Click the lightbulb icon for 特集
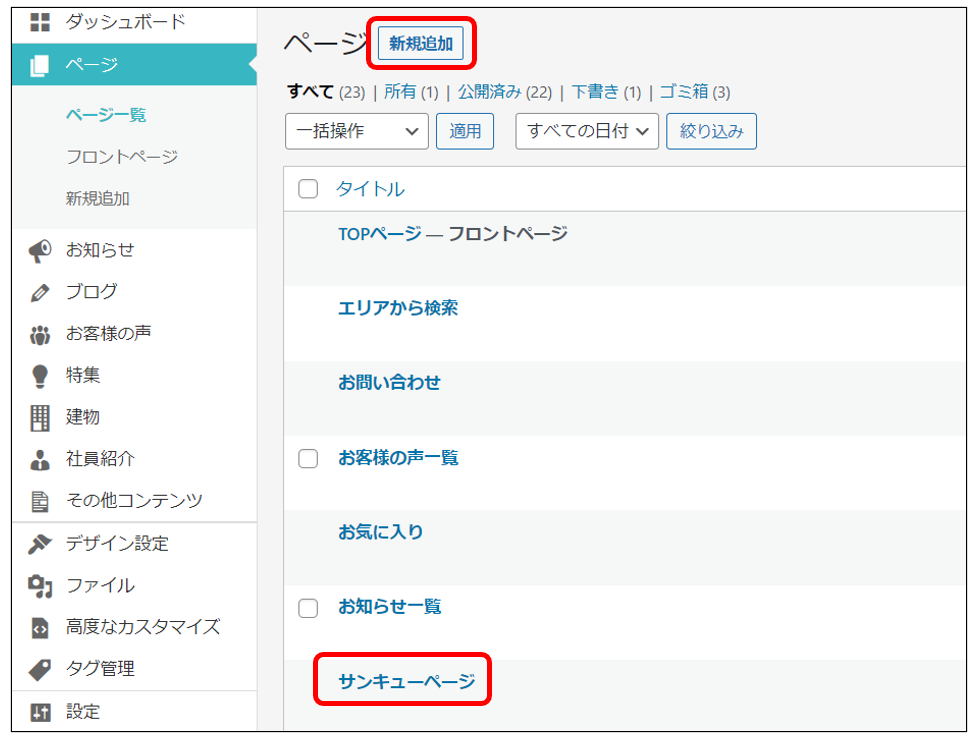This screenshot has width=977, height=745. [x=39, y=376]
